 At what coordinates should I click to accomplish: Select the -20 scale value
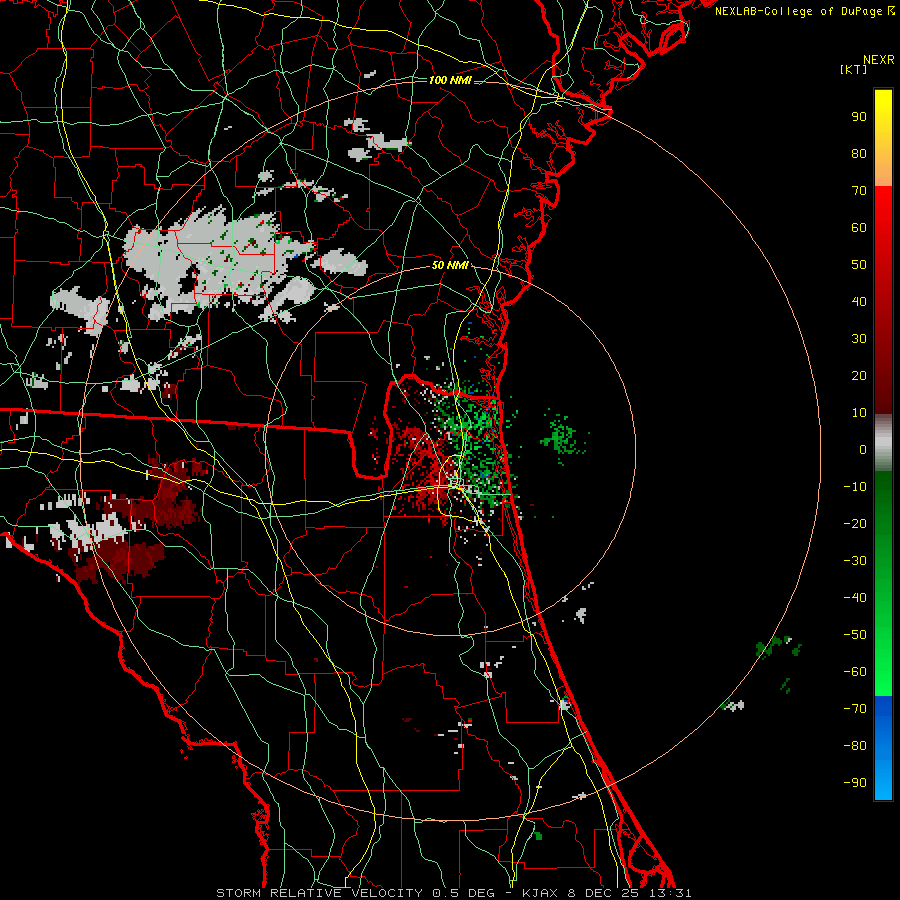click(x=855, y=524)
